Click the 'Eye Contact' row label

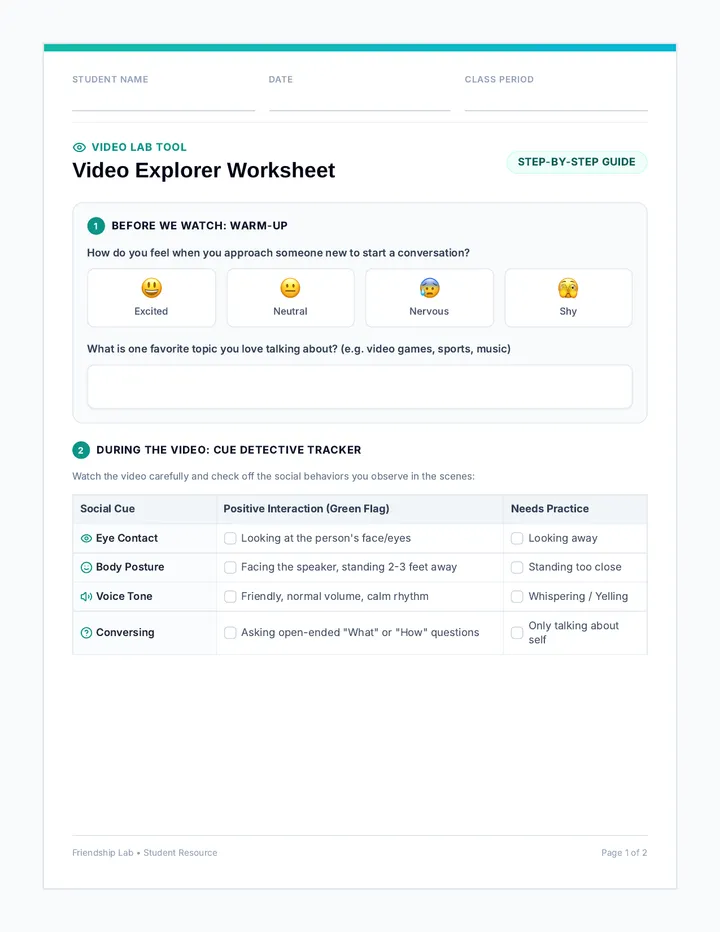tap(127, 538)
